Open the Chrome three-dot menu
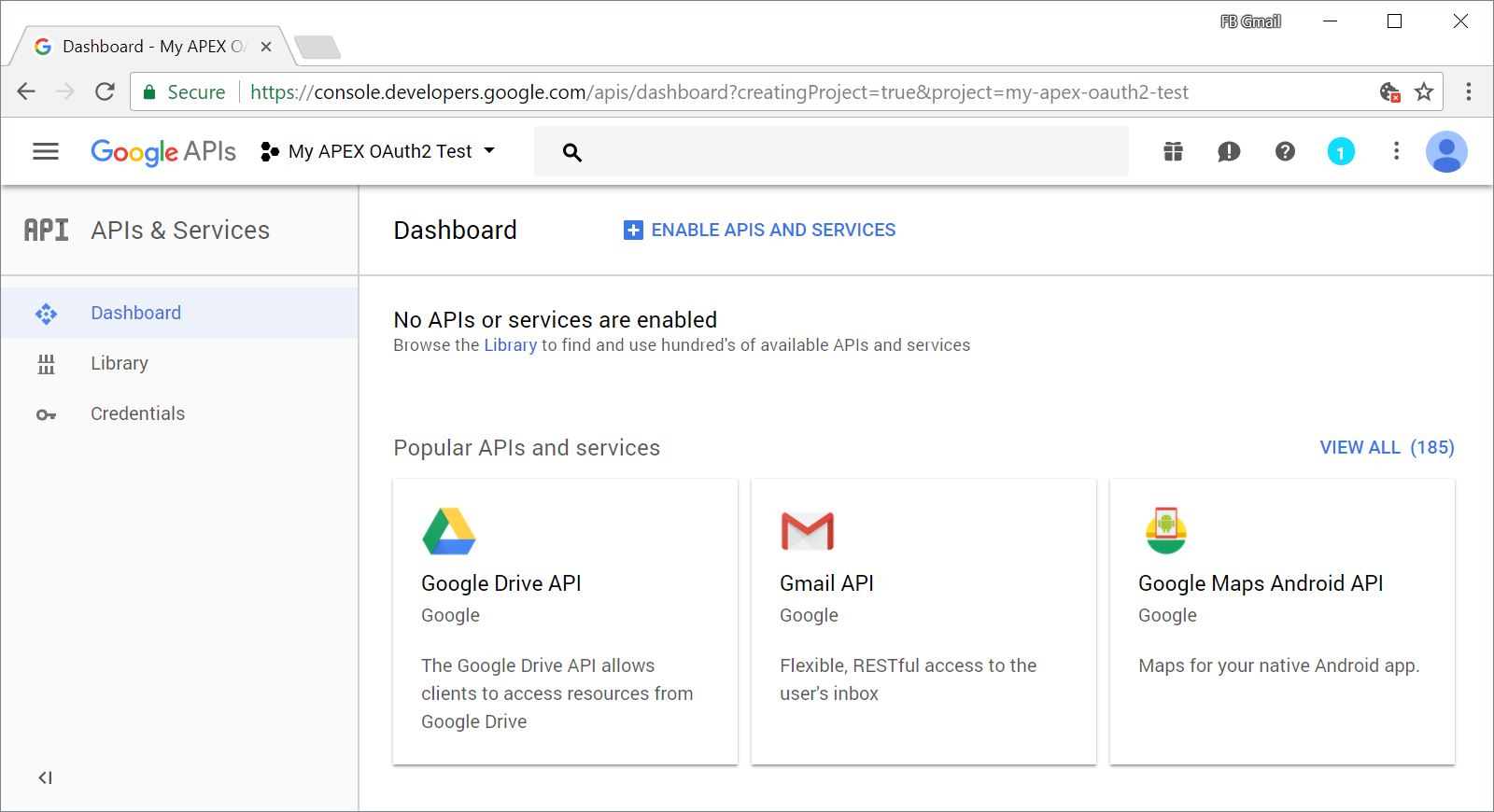The height and width of the screenshot is (812, 1494). click(x=1469, y=91)
